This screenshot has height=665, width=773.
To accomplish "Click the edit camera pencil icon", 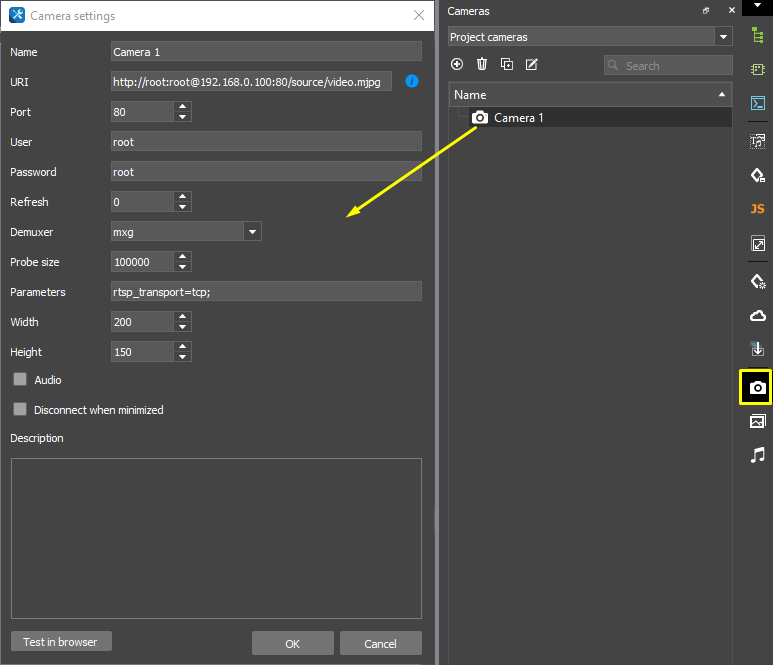I will pyautogui.click(x=532, y=65).
